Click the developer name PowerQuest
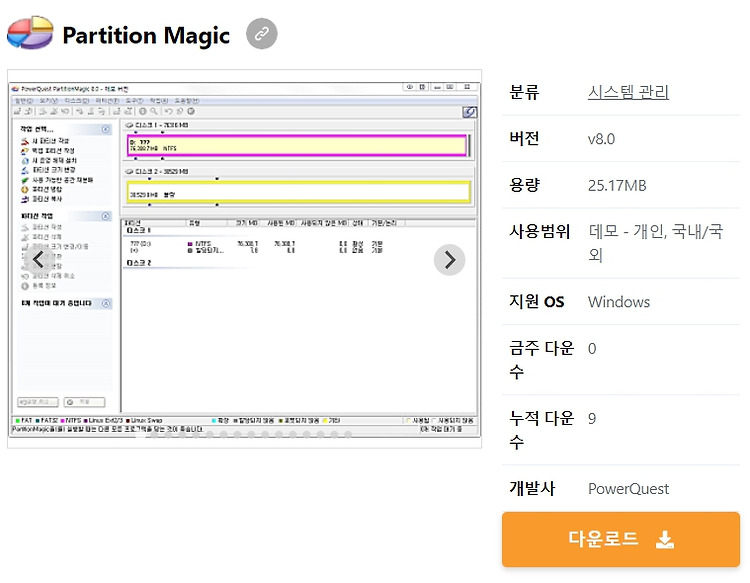 [628, 489]
